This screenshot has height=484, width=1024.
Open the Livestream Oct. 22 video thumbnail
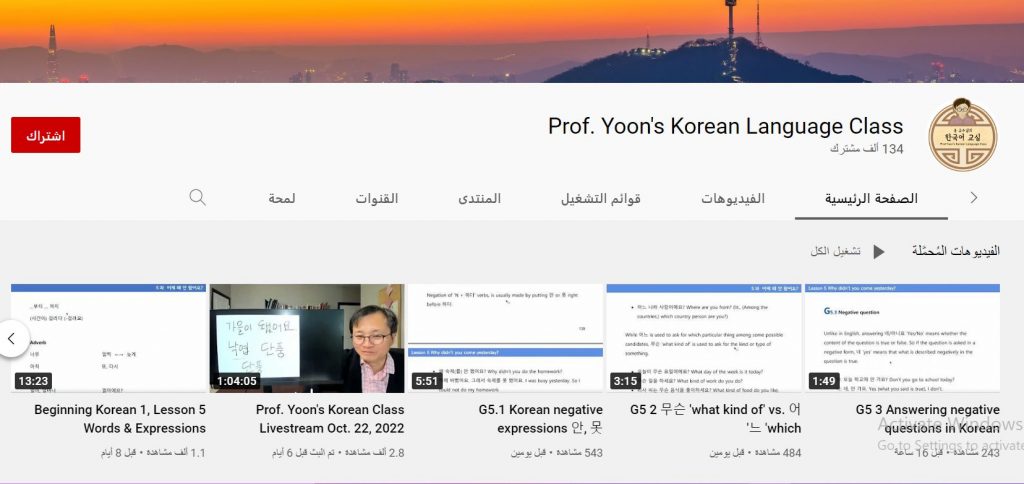[307, 338]
